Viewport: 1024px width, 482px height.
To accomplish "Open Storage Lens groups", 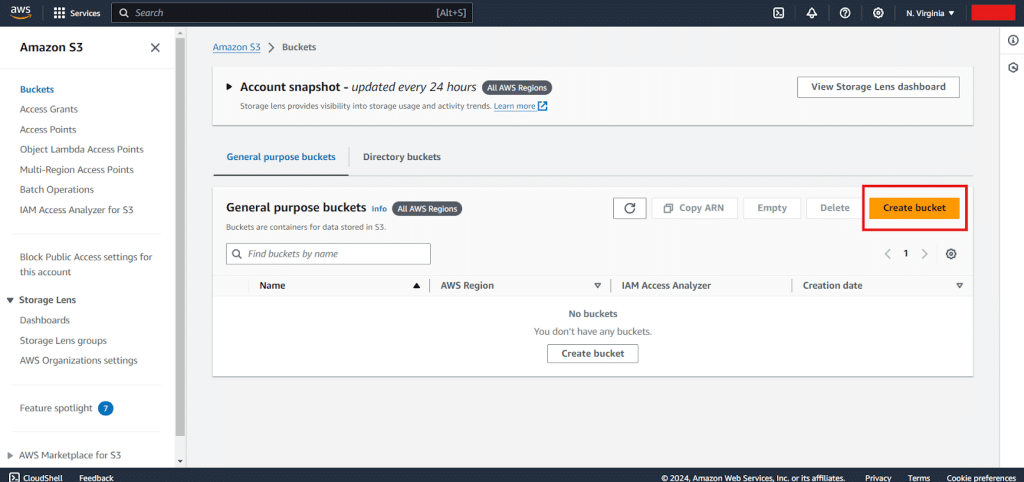I will click(63, 340).
